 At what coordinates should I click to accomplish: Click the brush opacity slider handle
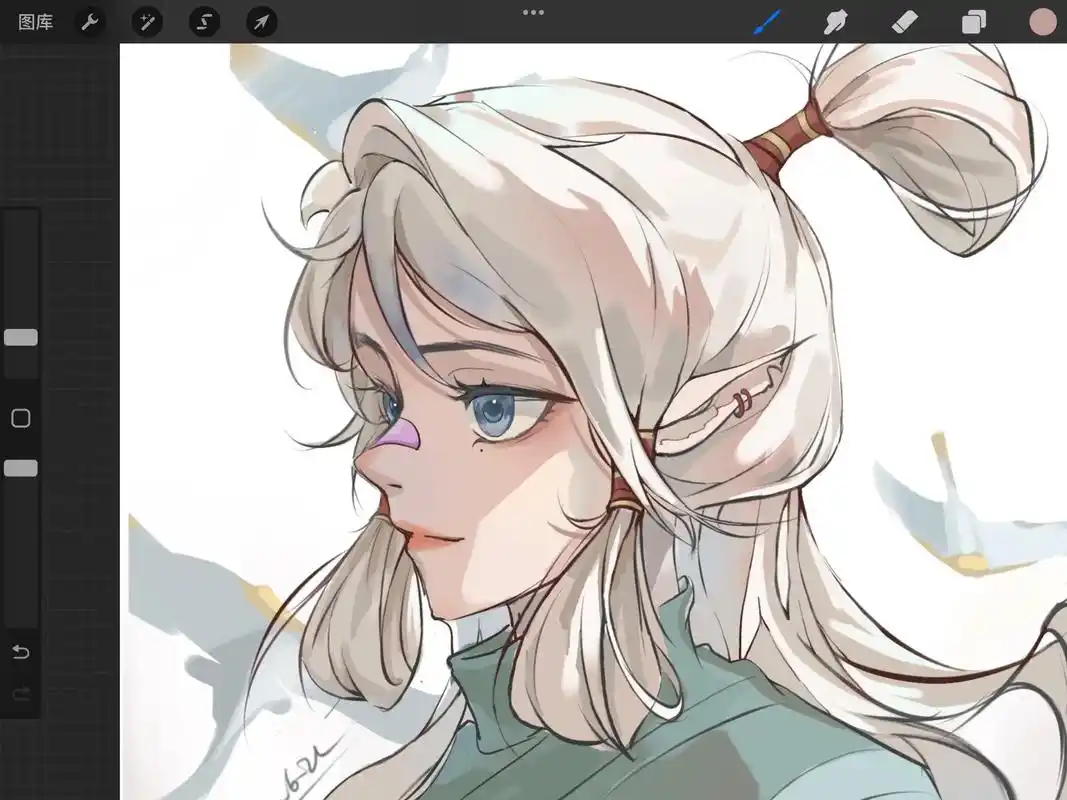[21, 468]
